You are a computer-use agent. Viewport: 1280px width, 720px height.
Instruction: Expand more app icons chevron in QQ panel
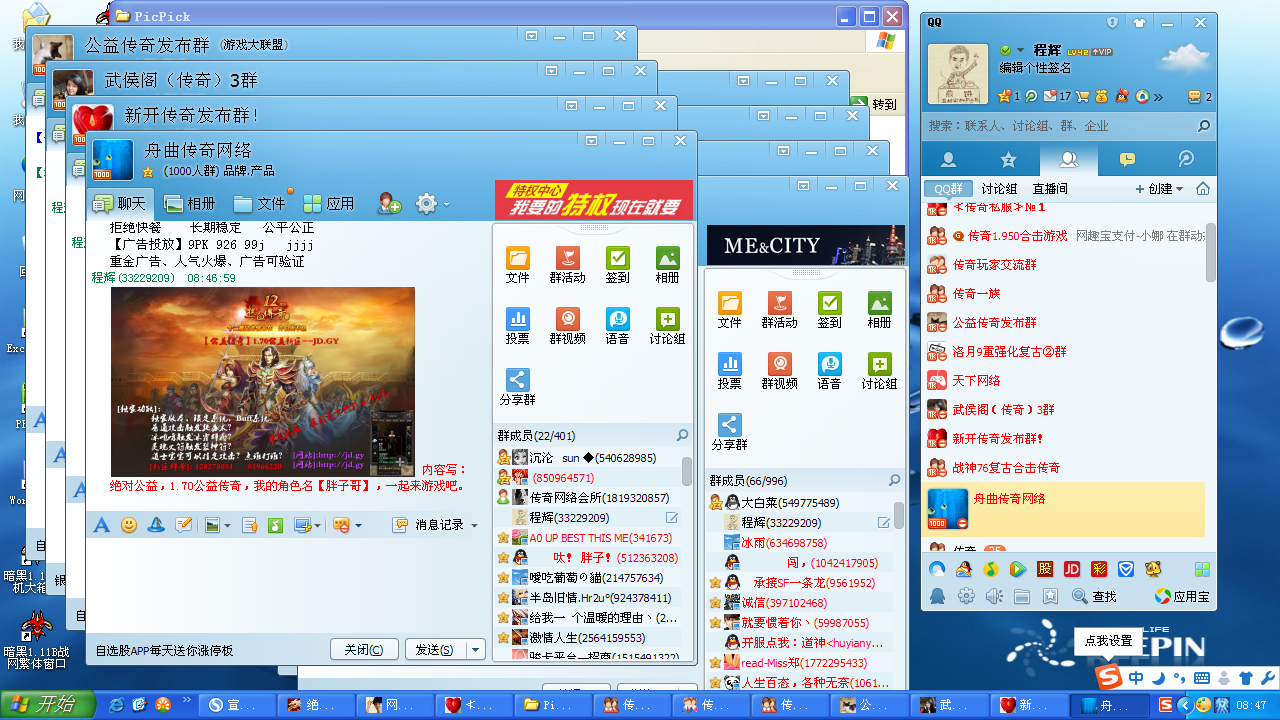pos(1158,96)
